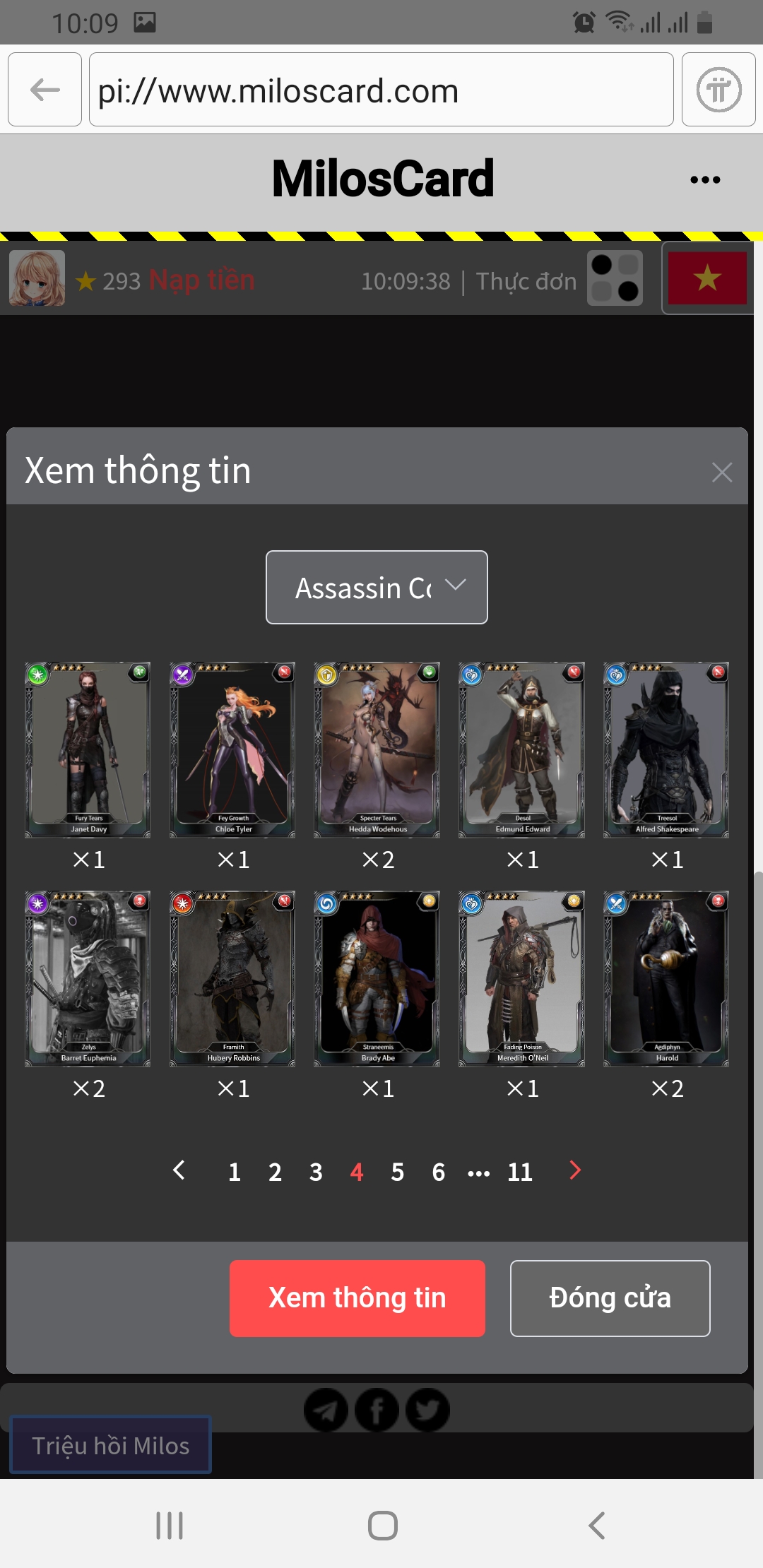Click the Đóng cửa button
Screen dimensions: 763x1568
pos(610,1298)
